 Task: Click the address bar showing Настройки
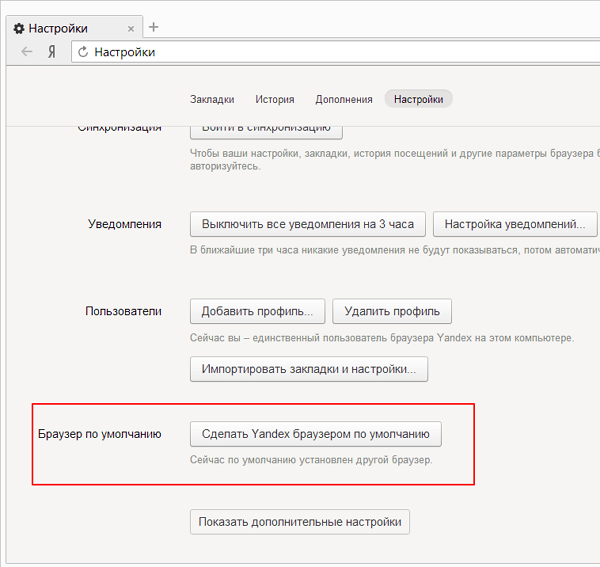click(336, 52)
